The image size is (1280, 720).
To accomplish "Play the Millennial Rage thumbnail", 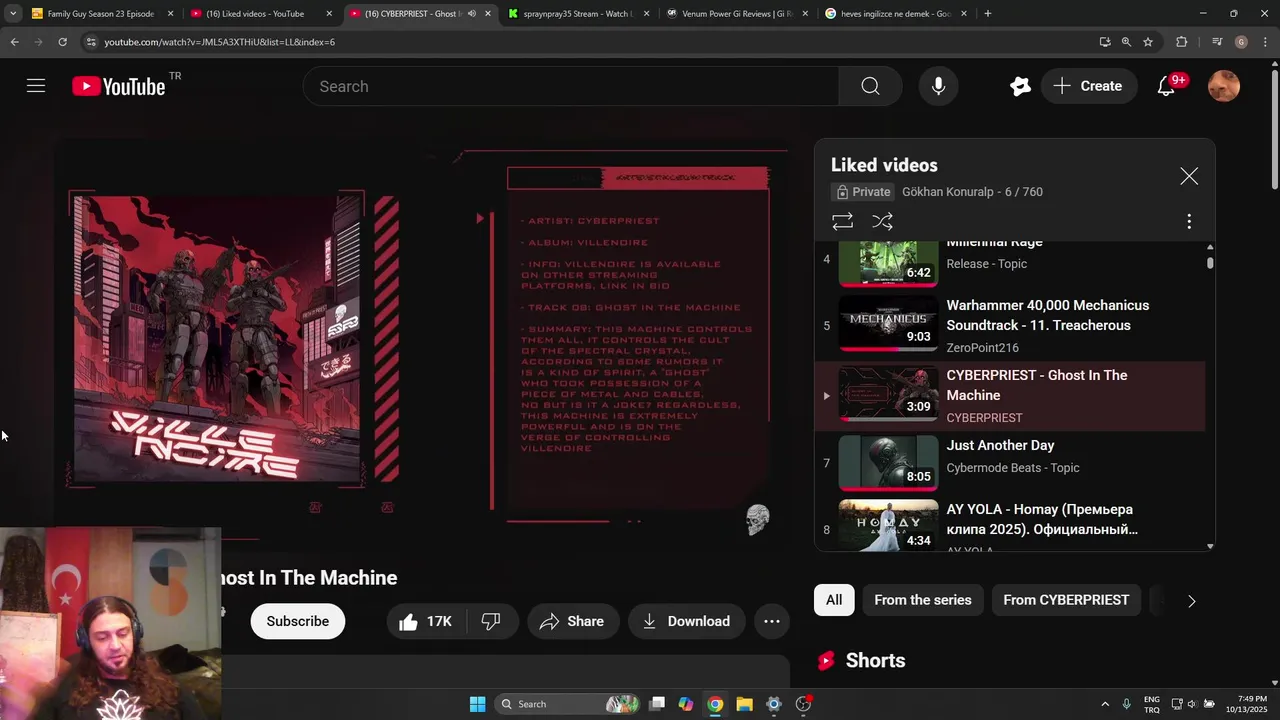I will pos(888,263).
